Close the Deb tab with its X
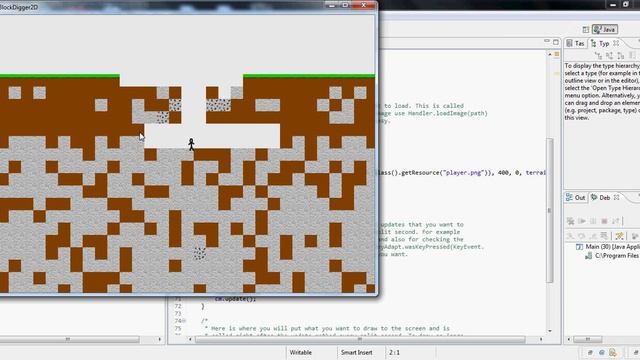The image size is (640, 360). (616, 197)
